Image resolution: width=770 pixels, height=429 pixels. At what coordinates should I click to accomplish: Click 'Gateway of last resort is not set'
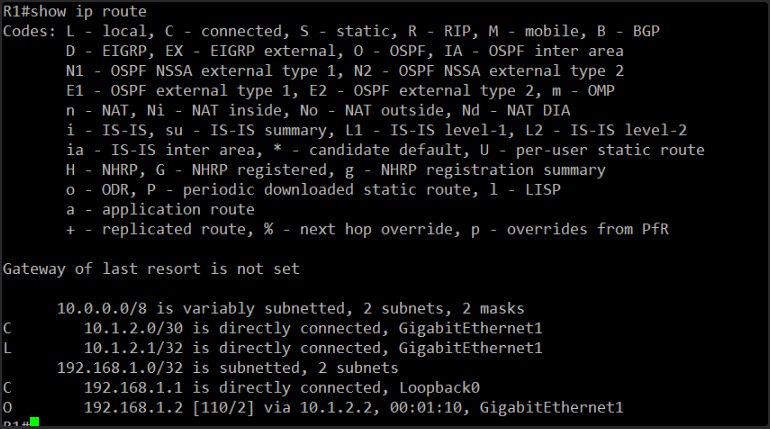coord(151,269)
